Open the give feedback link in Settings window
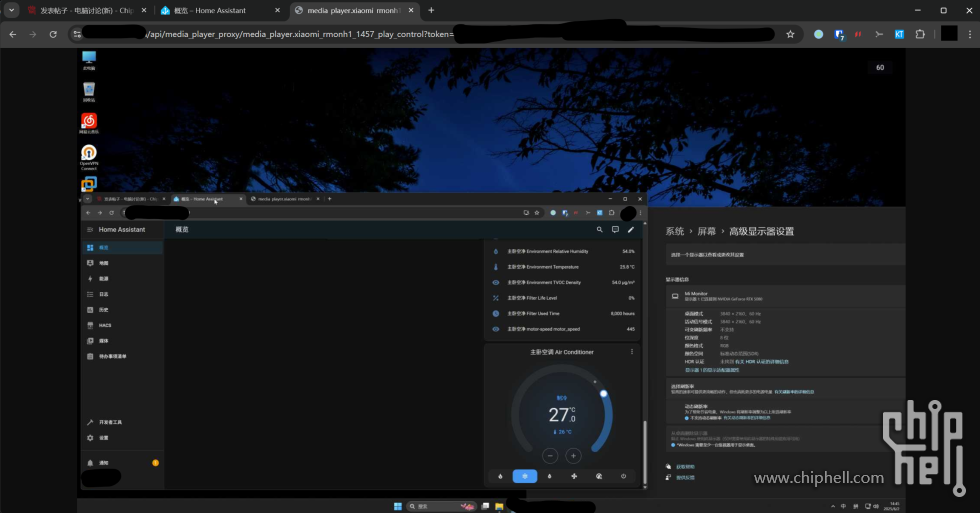Viewport: 980px width, 513px height. (x=685, y=477)
